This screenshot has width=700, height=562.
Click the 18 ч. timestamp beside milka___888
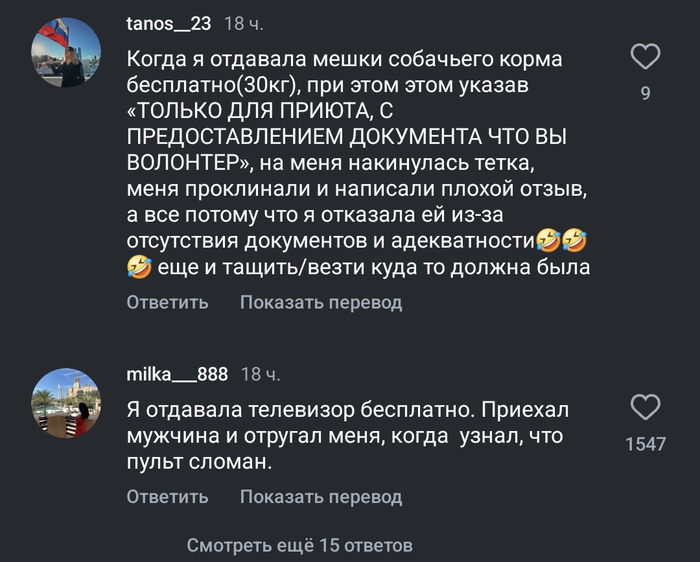[261, 374]
